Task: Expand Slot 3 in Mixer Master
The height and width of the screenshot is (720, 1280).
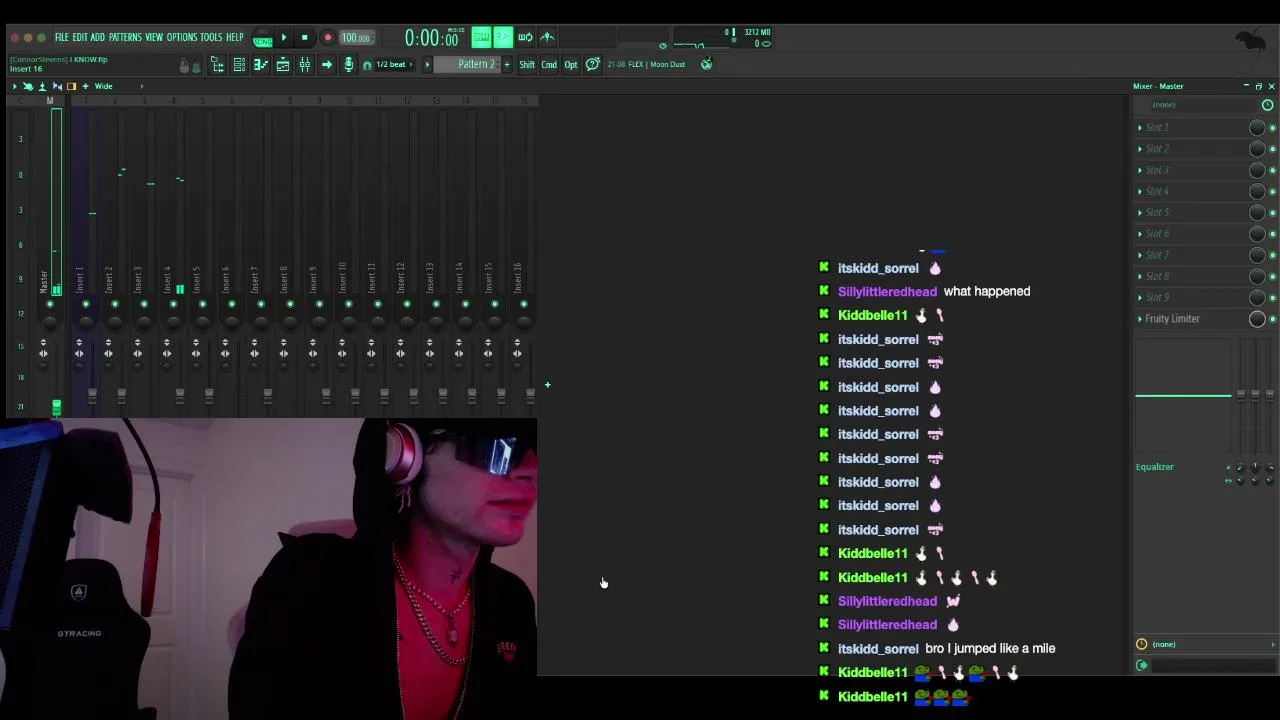Action: (x=1140, y=170)
